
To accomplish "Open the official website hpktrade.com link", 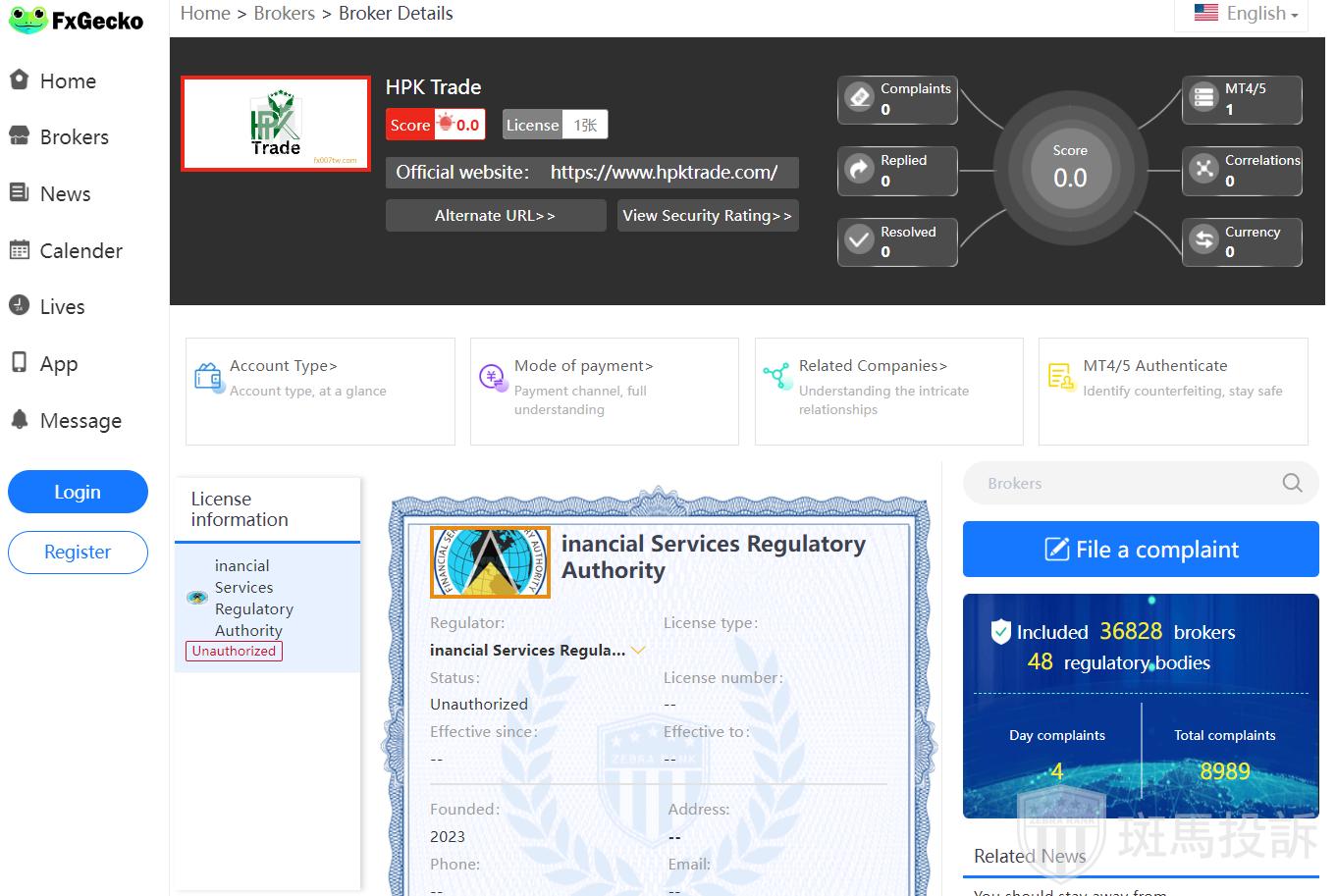I will coord(664,173).
